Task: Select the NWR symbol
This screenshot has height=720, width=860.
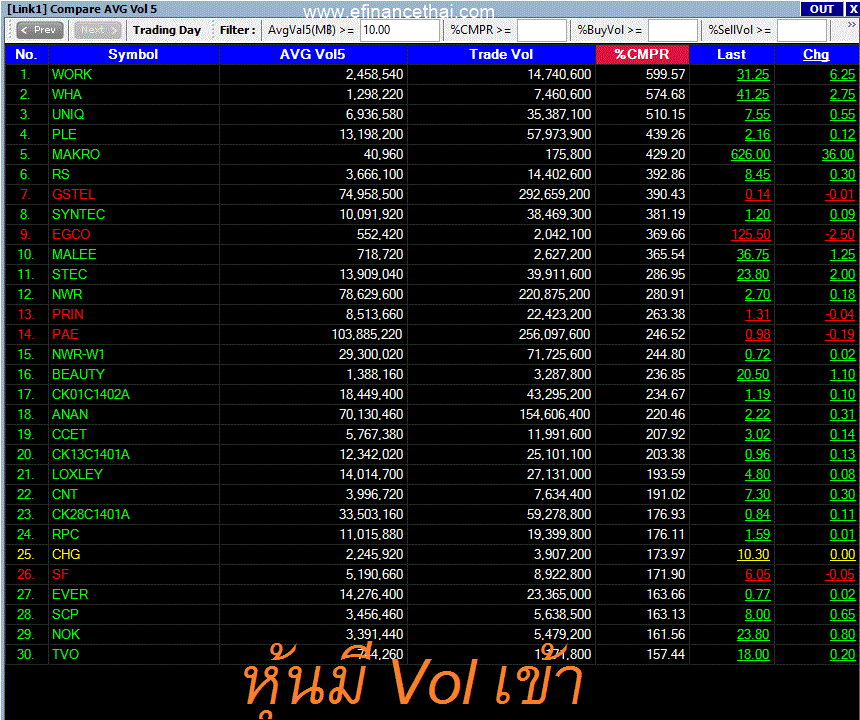Action: click(x=67, y=294)
